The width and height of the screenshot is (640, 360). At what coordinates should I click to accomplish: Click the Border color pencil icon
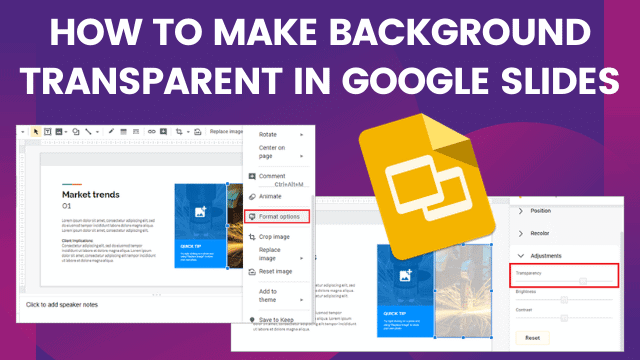pos(111,131)
